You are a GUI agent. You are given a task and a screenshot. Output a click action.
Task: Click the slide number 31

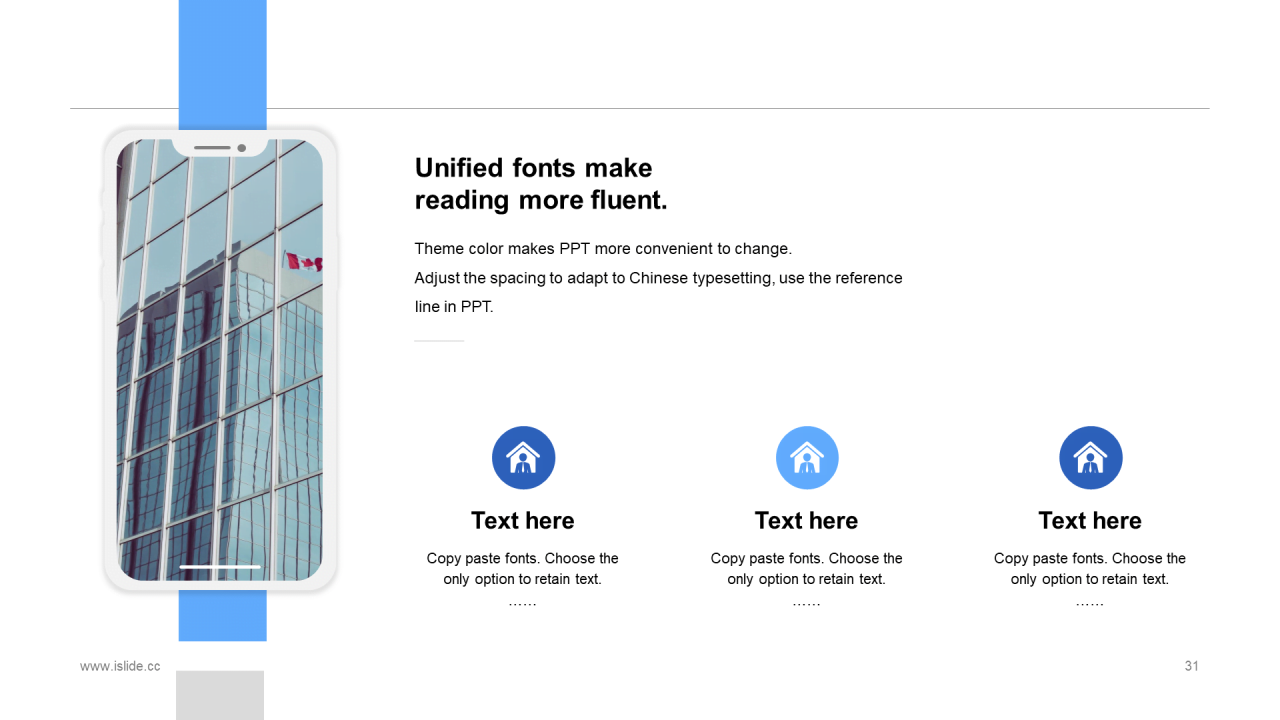(x=1191, y=666)
